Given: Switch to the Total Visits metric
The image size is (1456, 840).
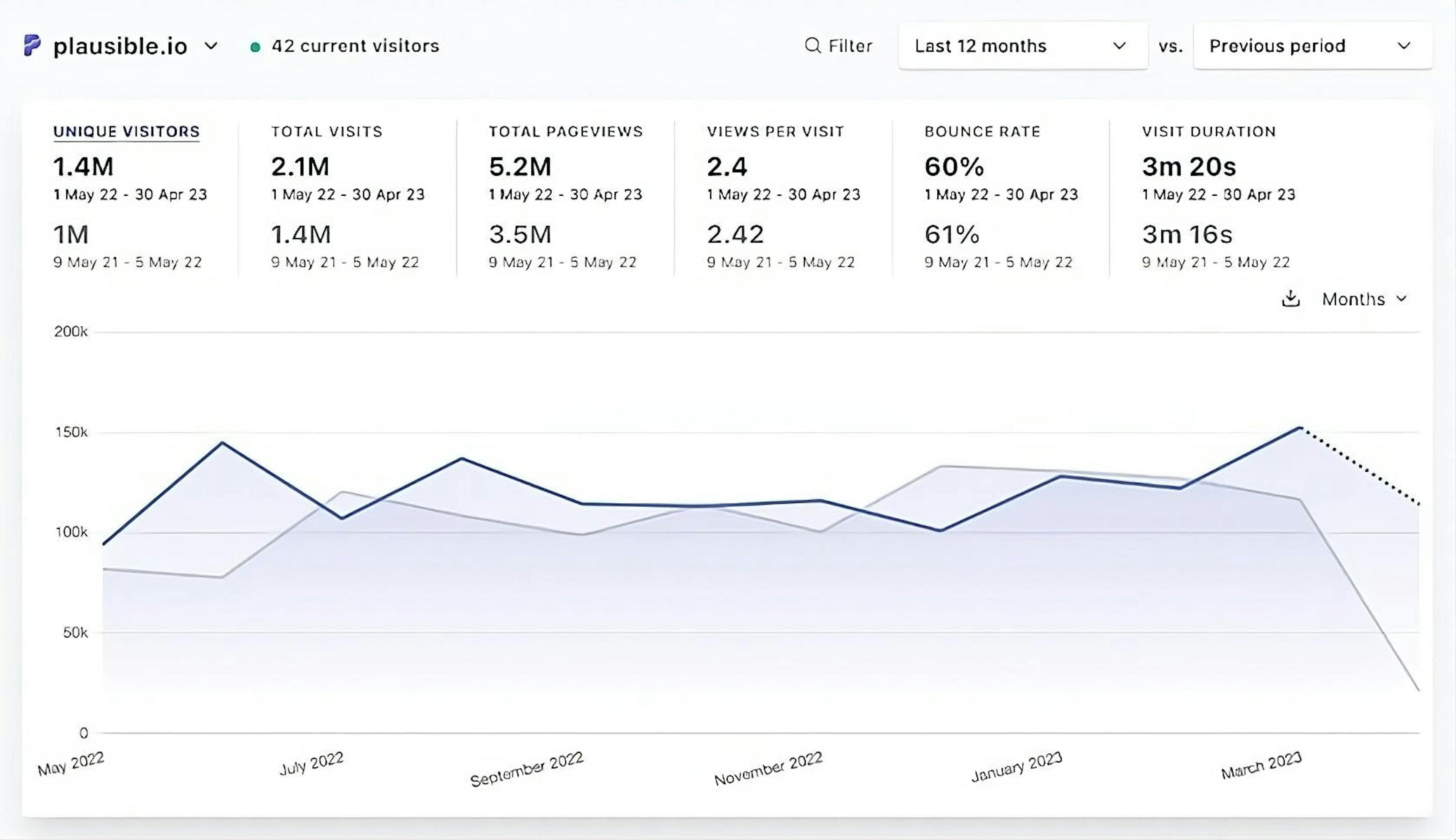Looking at the screenshot, I should [x=326, y=132].
